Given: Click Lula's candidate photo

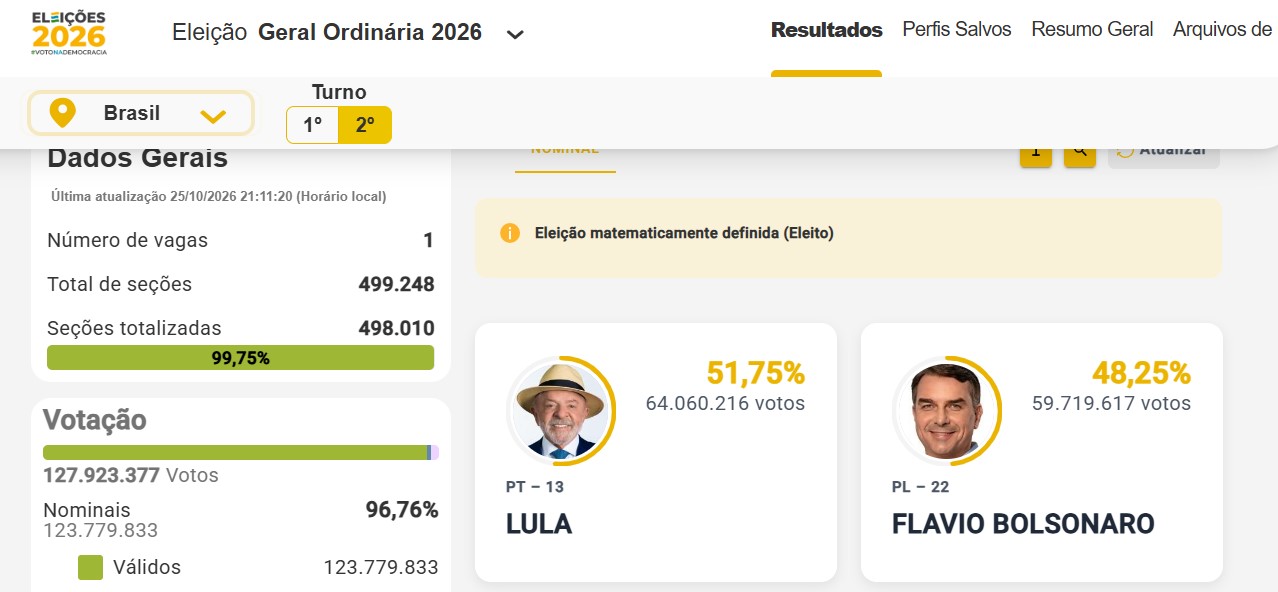Looking at the screenshot, I should [560, 410].
